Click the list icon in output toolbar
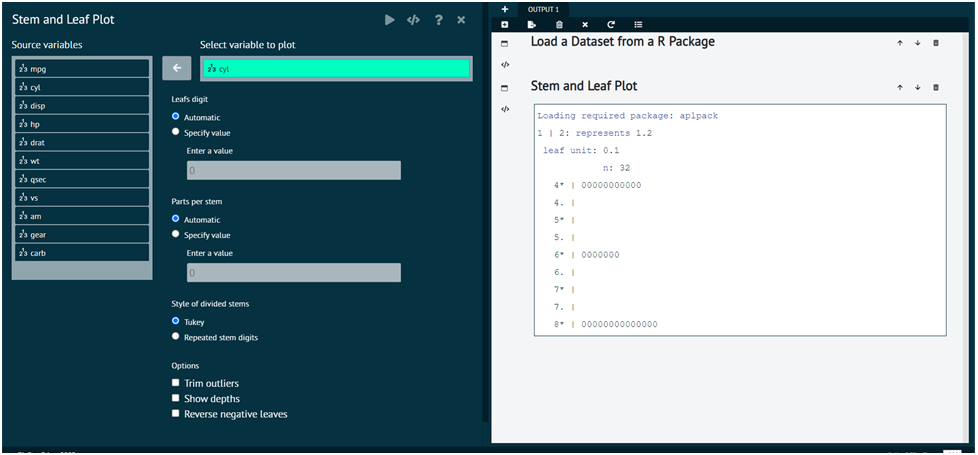 [638, 25]
